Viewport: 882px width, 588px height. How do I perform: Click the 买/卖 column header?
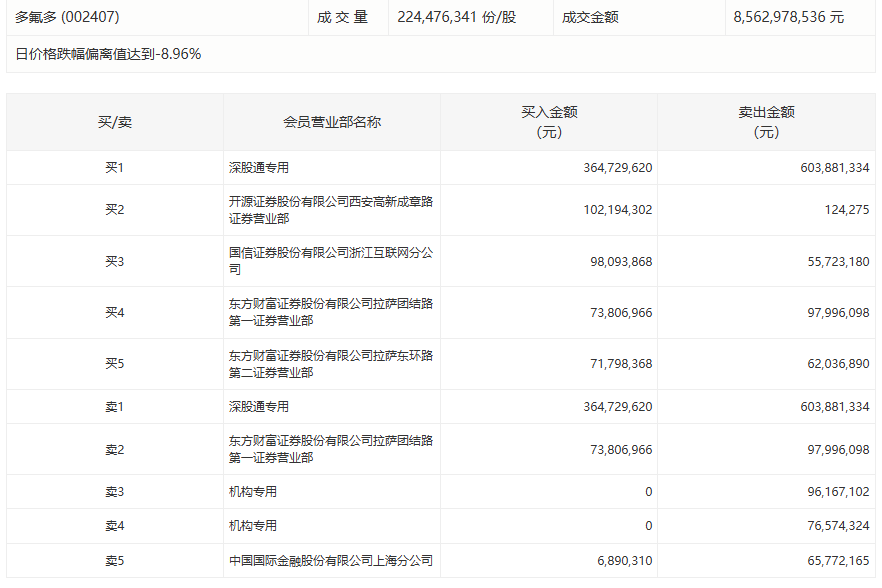[x=114, y=122]
